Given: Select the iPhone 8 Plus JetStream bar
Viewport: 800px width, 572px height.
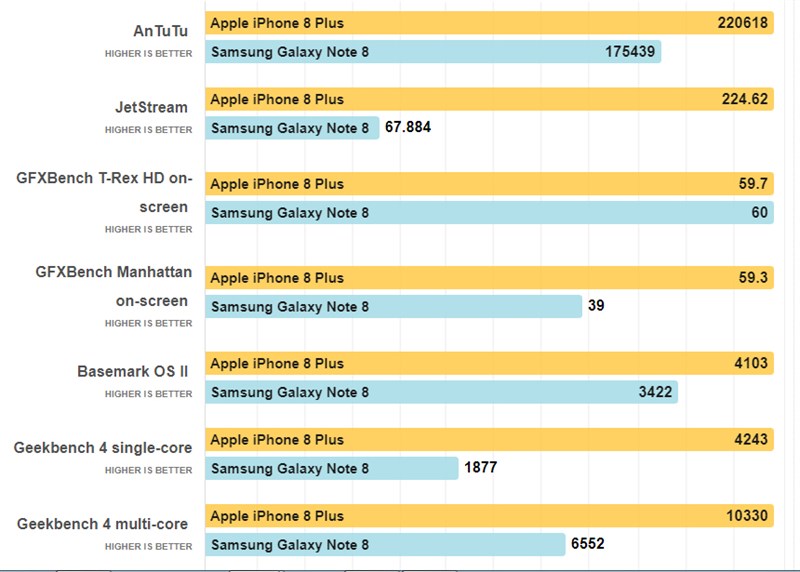Looking at the screenshot, I should (x=489, y=99).
